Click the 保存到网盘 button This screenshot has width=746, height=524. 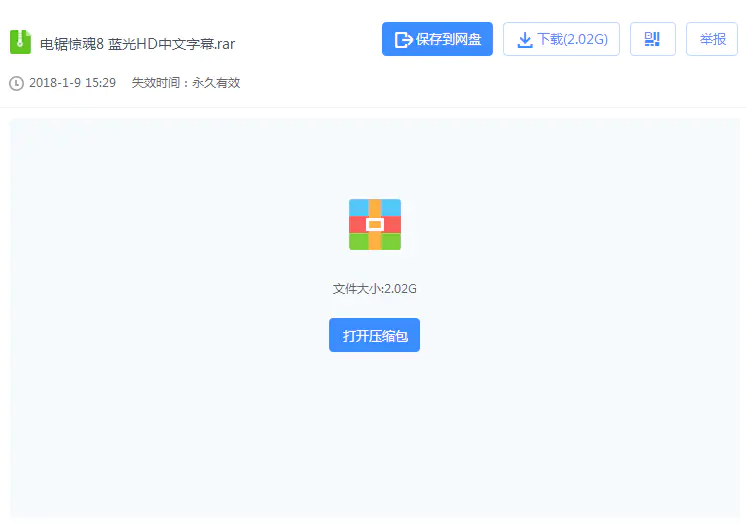tap(437, 39)
